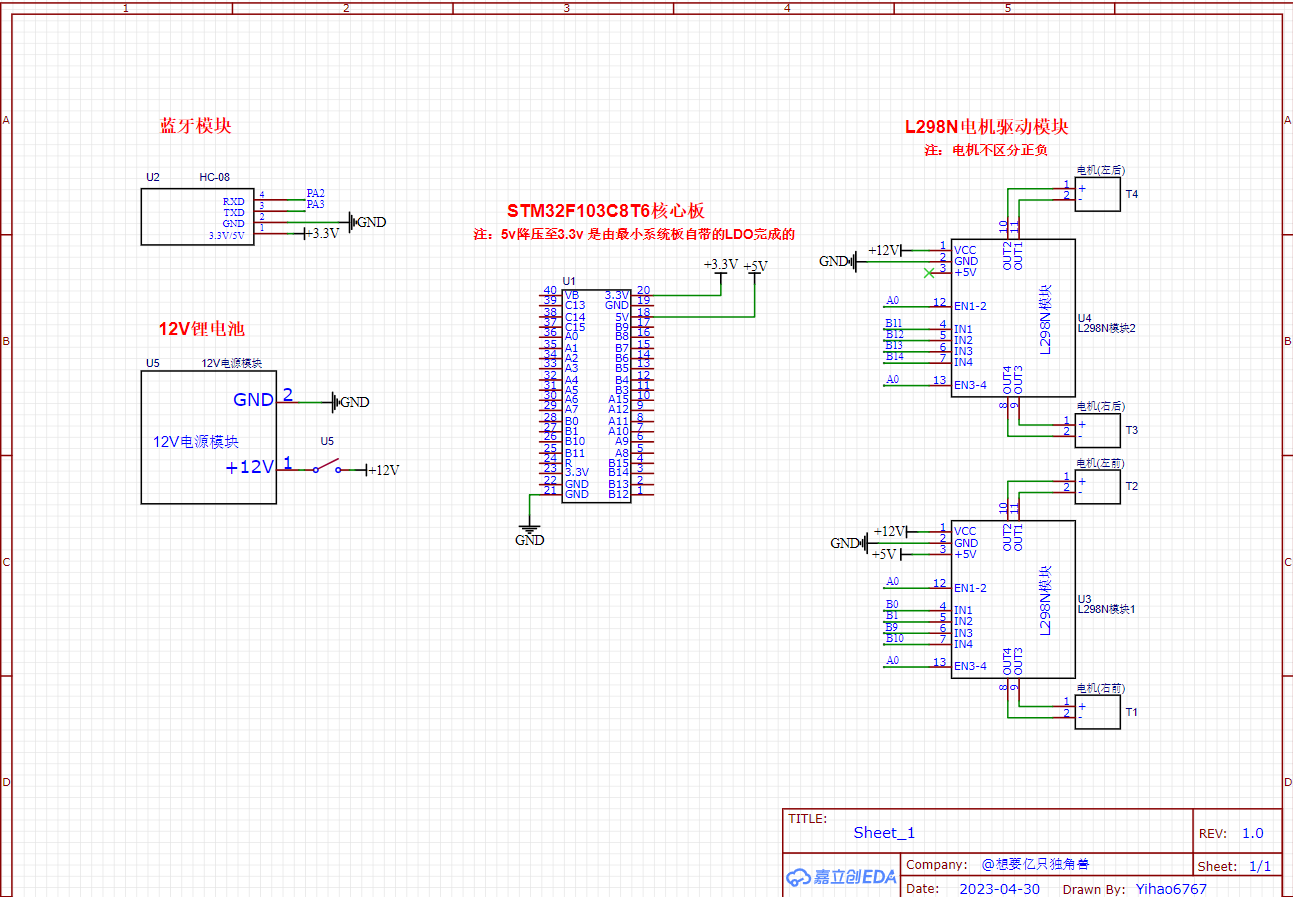
Task: Click the B10 net label at U3 IN4
Action: [x=894, y=638]
